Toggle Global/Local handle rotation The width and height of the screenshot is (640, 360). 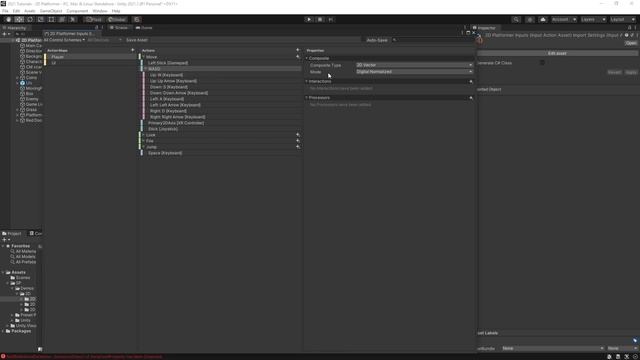click(117, 20)
